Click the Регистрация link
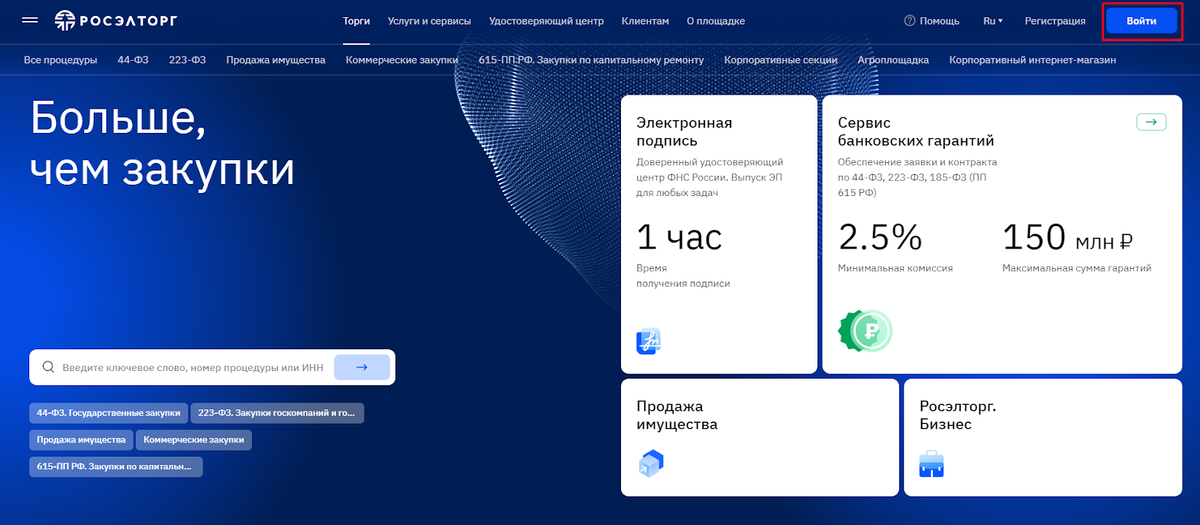The image size is (1200, 525). [x=1055, y=20]
